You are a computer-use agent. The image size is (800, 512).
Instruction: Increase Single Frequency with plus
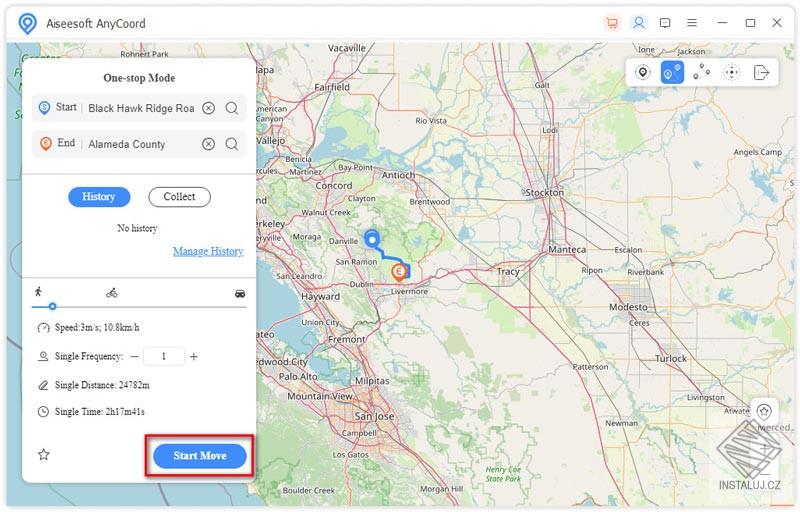(x=193, y=356)
